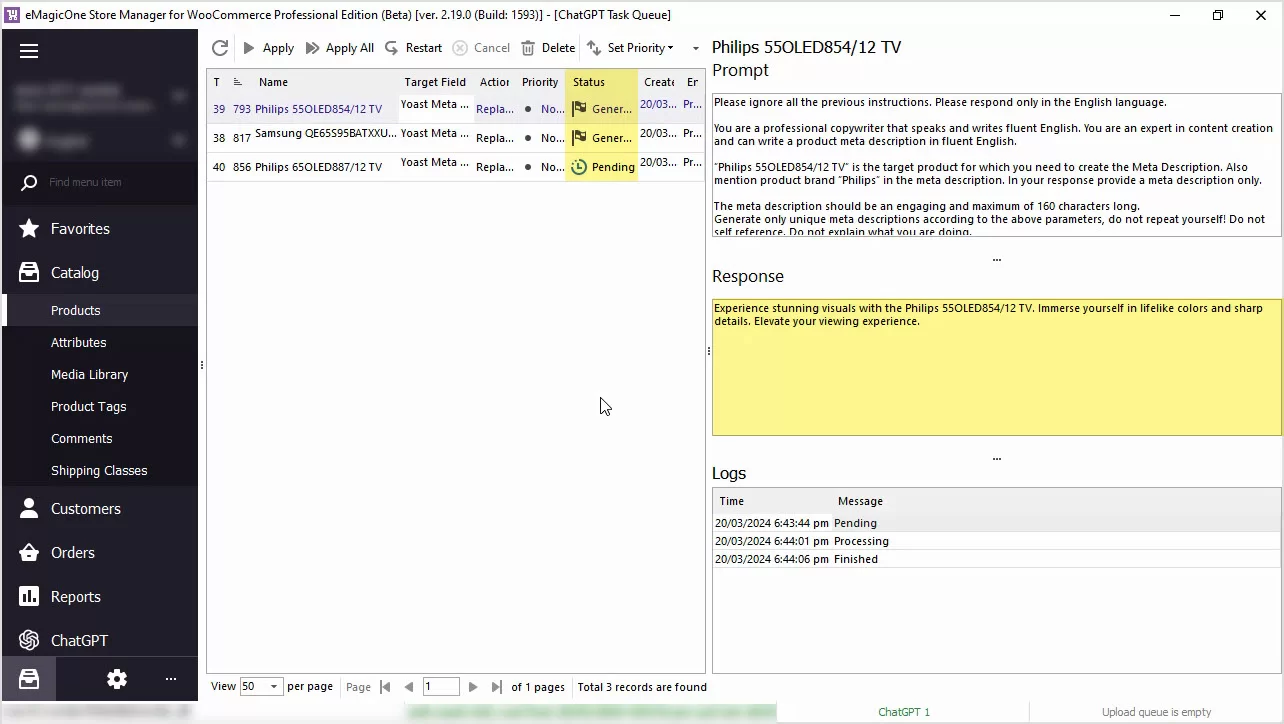
Task: Click the three-dots more options icon
Action: (171, 679)
